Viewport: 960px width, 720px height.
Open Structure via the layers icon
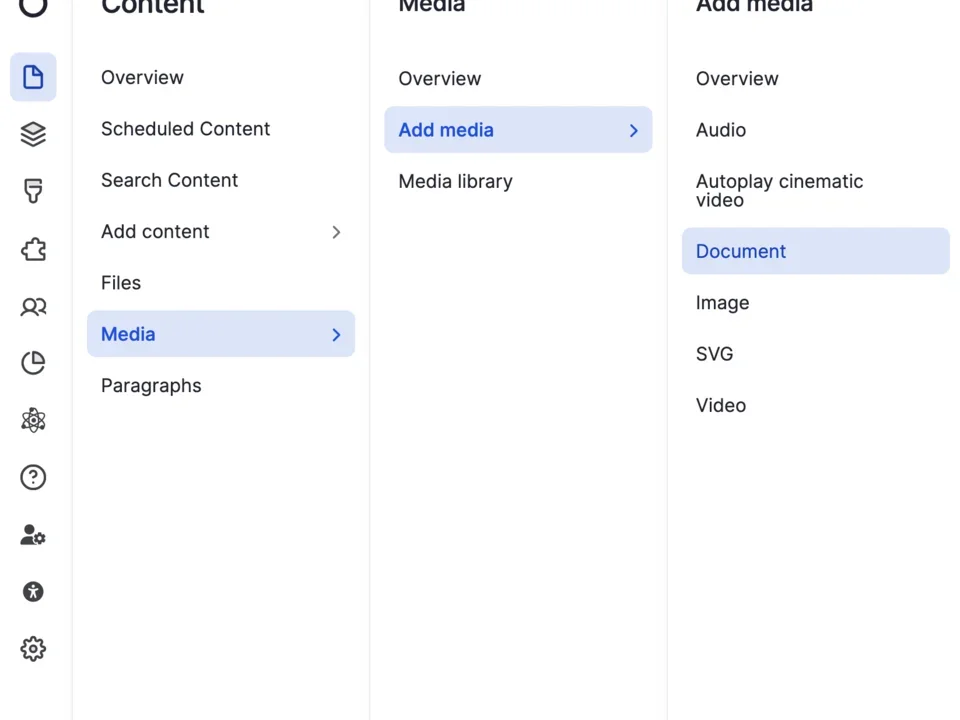(x=33, y=134)
